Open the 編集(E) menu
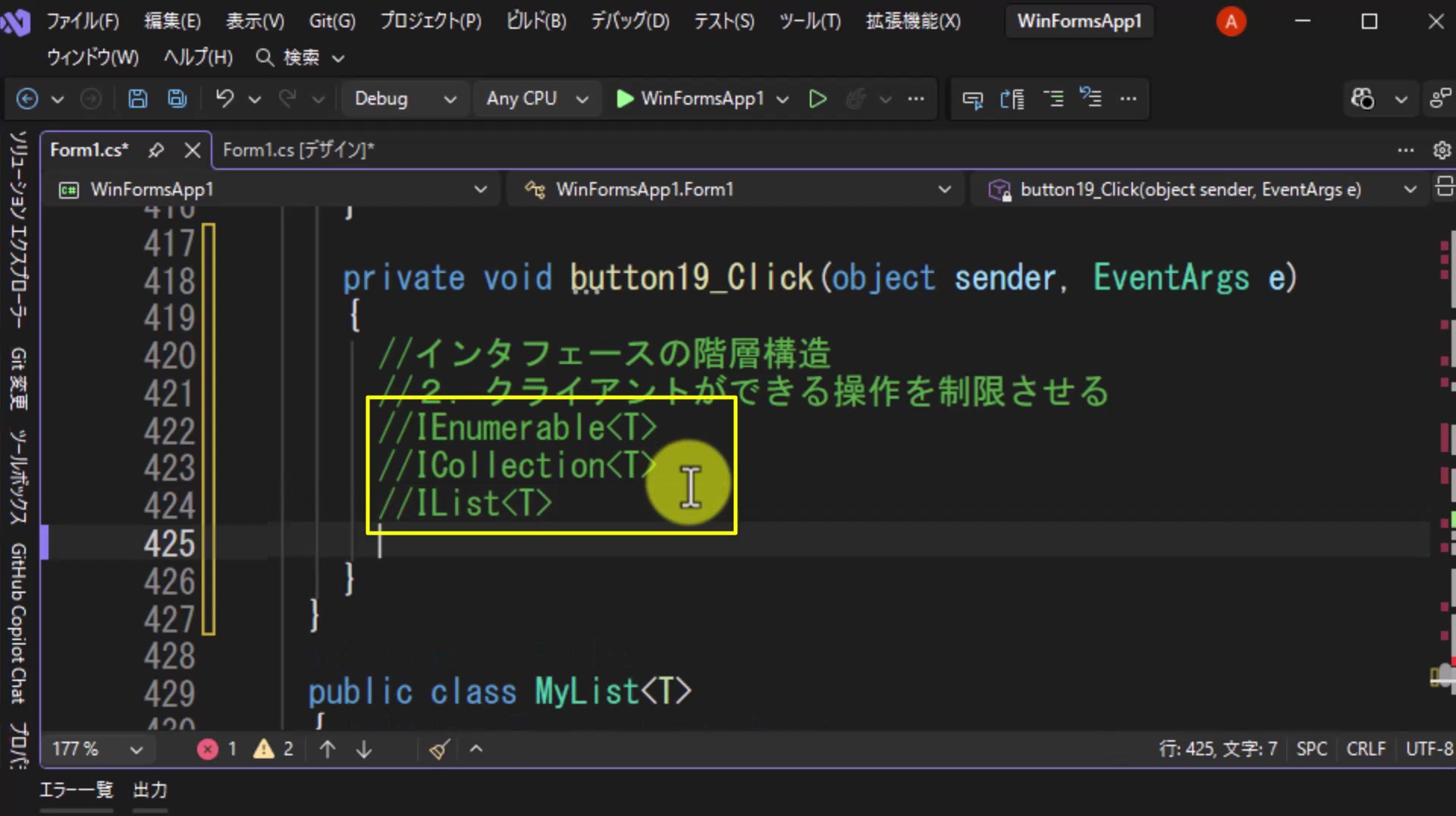1456x816 pixels. pos(172,20)
